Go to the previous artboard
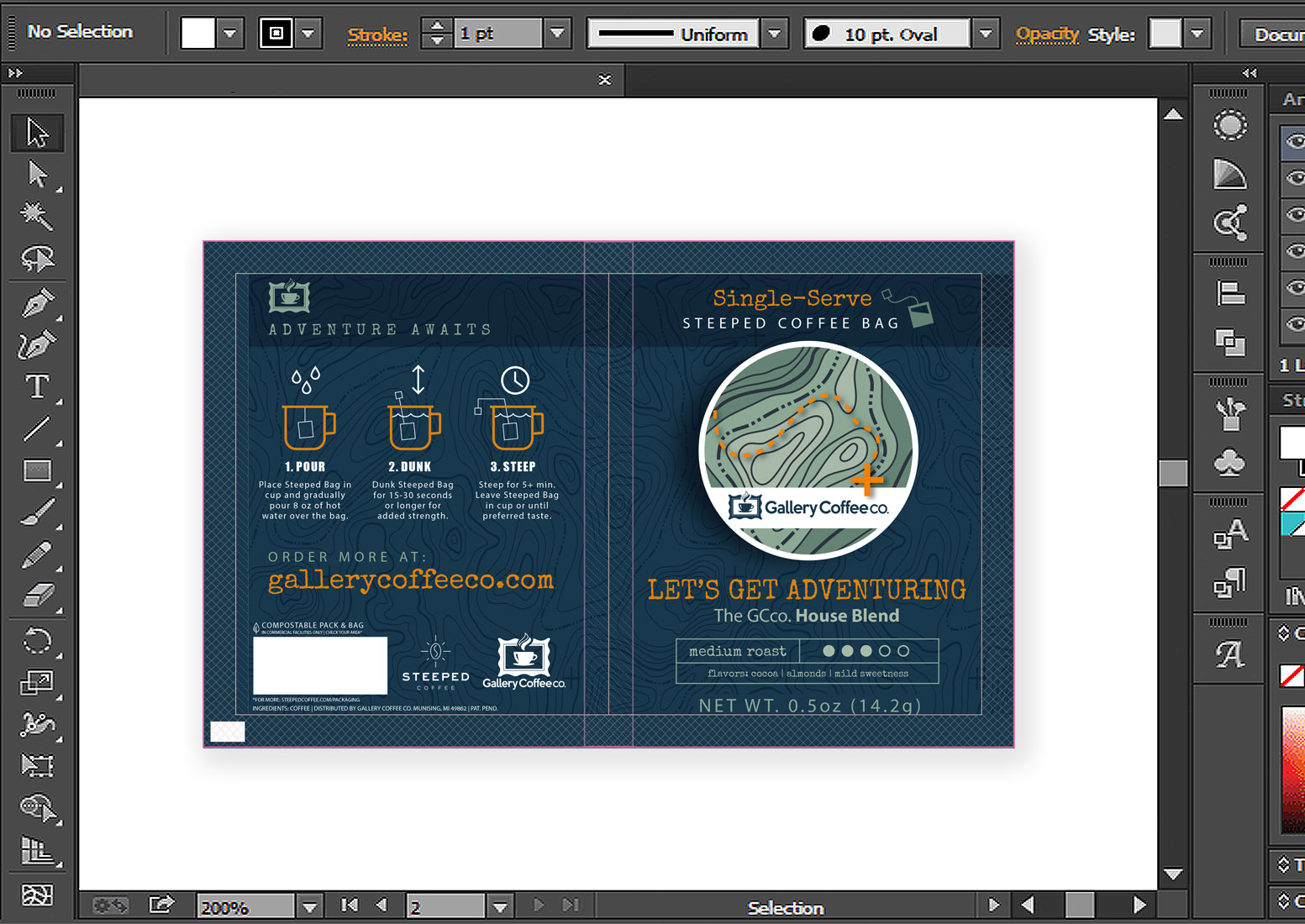The height and width of the screenshot is (924, 1305). click(x=382, y=906)
